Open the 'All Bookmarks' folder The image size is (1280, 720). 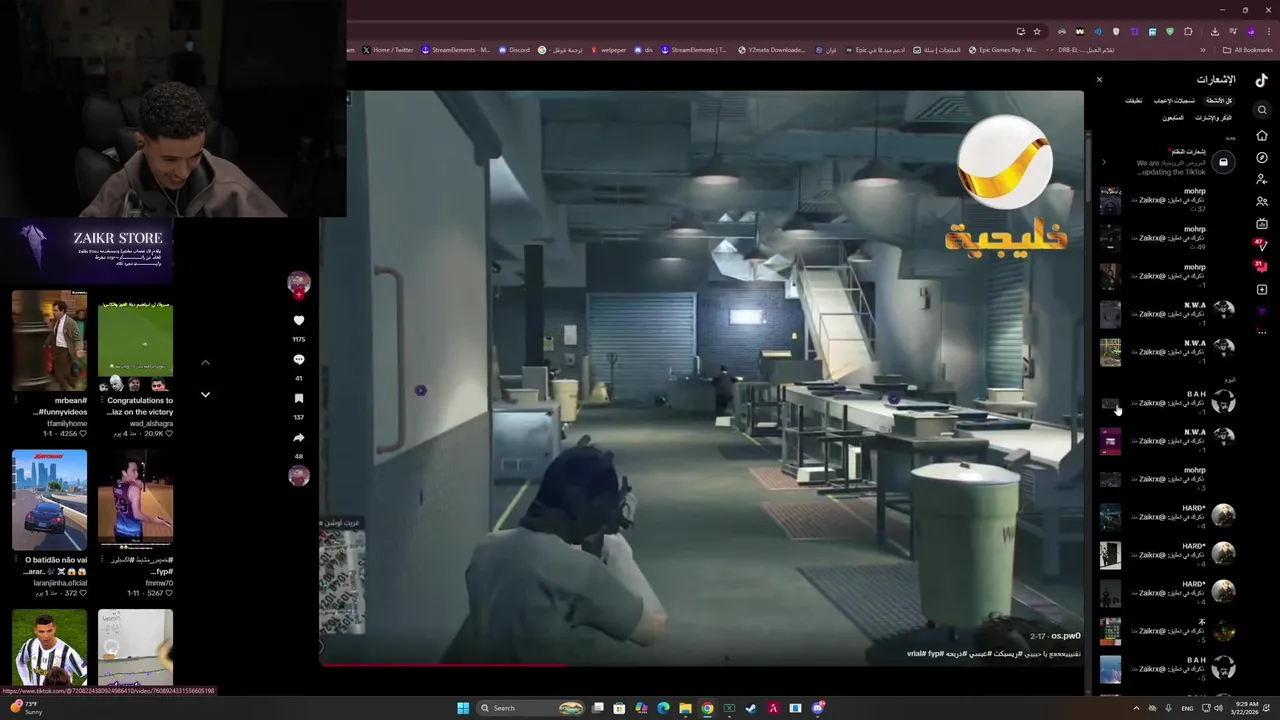pyautogui.click(x=1247, y=50)
